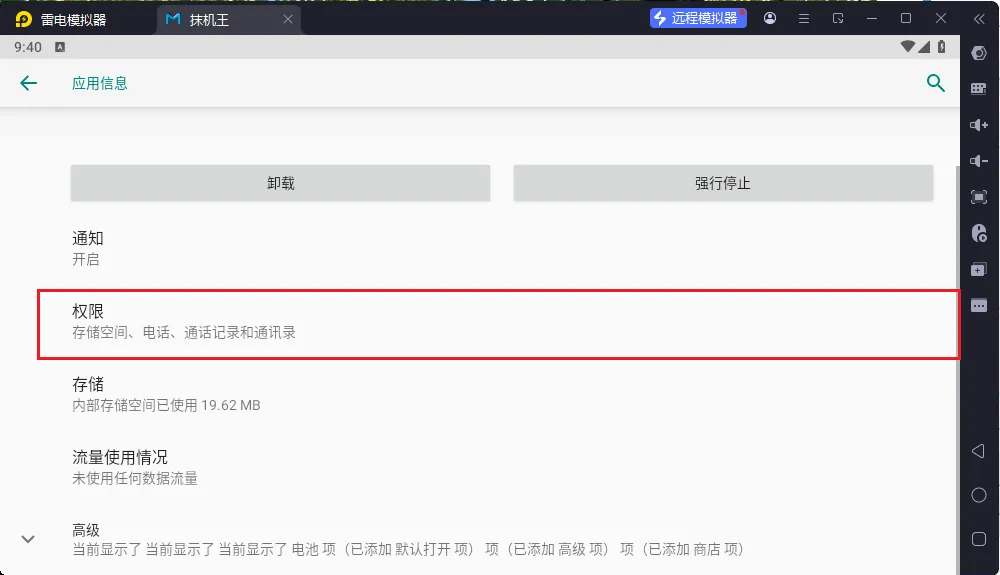
Task: Click the 强行停止 force stop button
Action: coord(723,184)
